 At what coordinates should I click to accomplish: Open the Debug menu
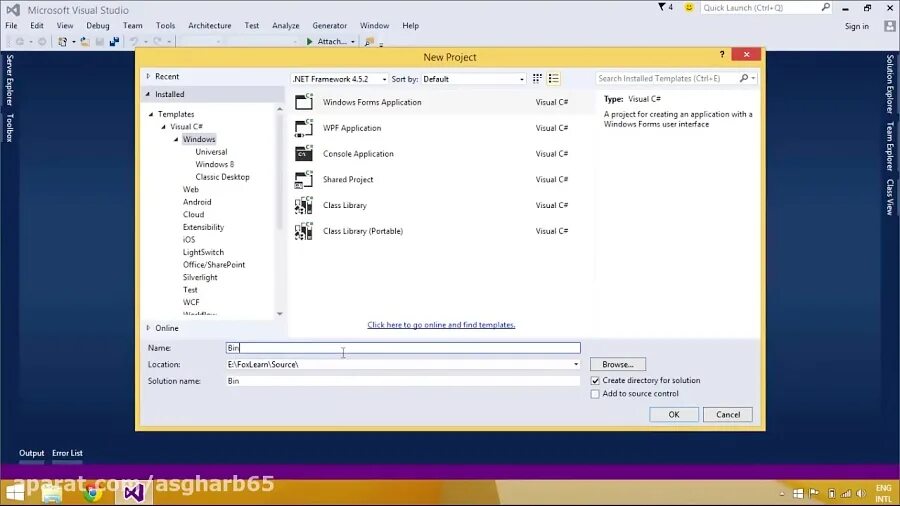tap(98, 26)
